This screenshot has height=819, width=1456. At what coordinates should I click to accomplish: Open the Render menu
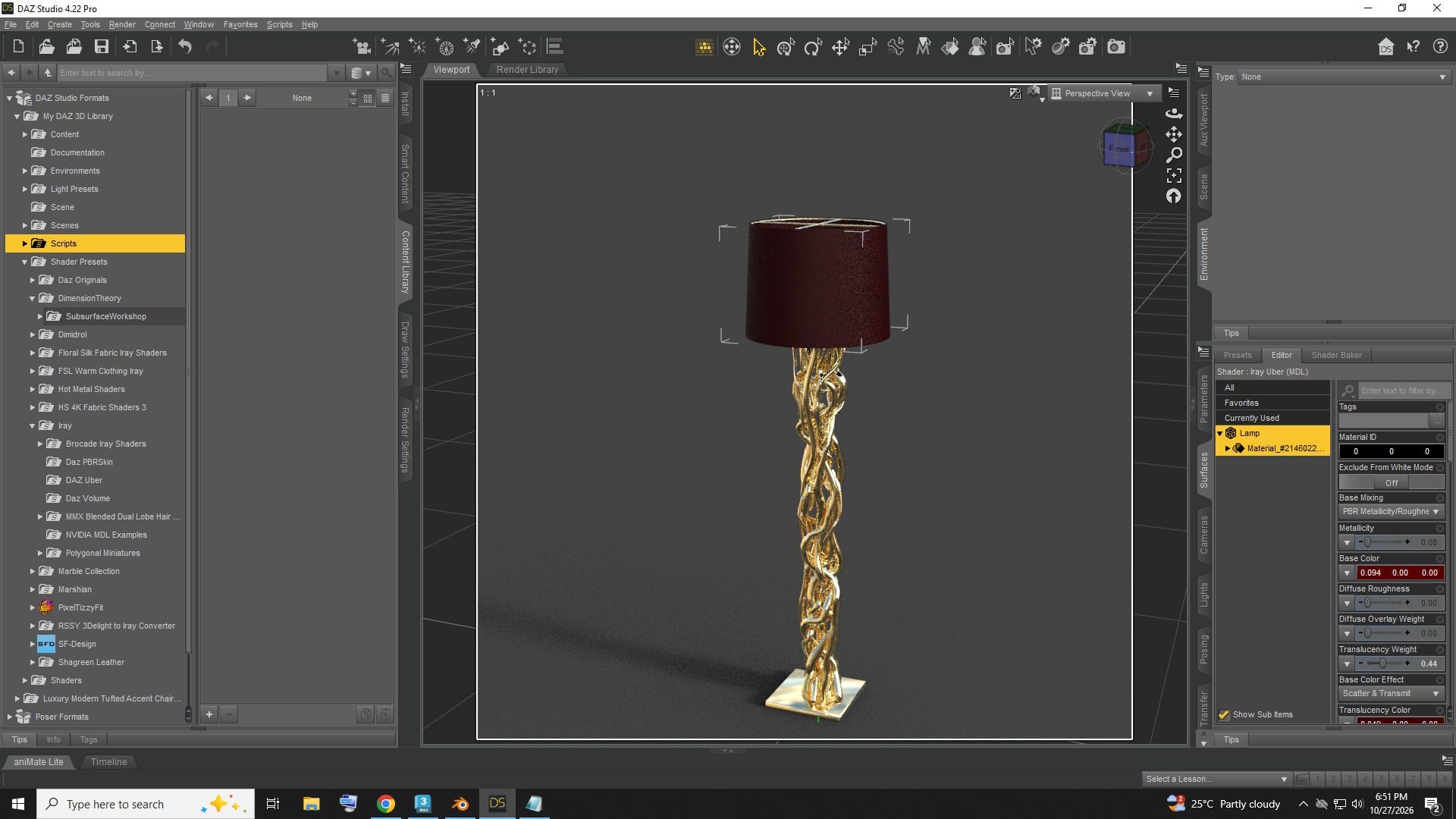122,24
